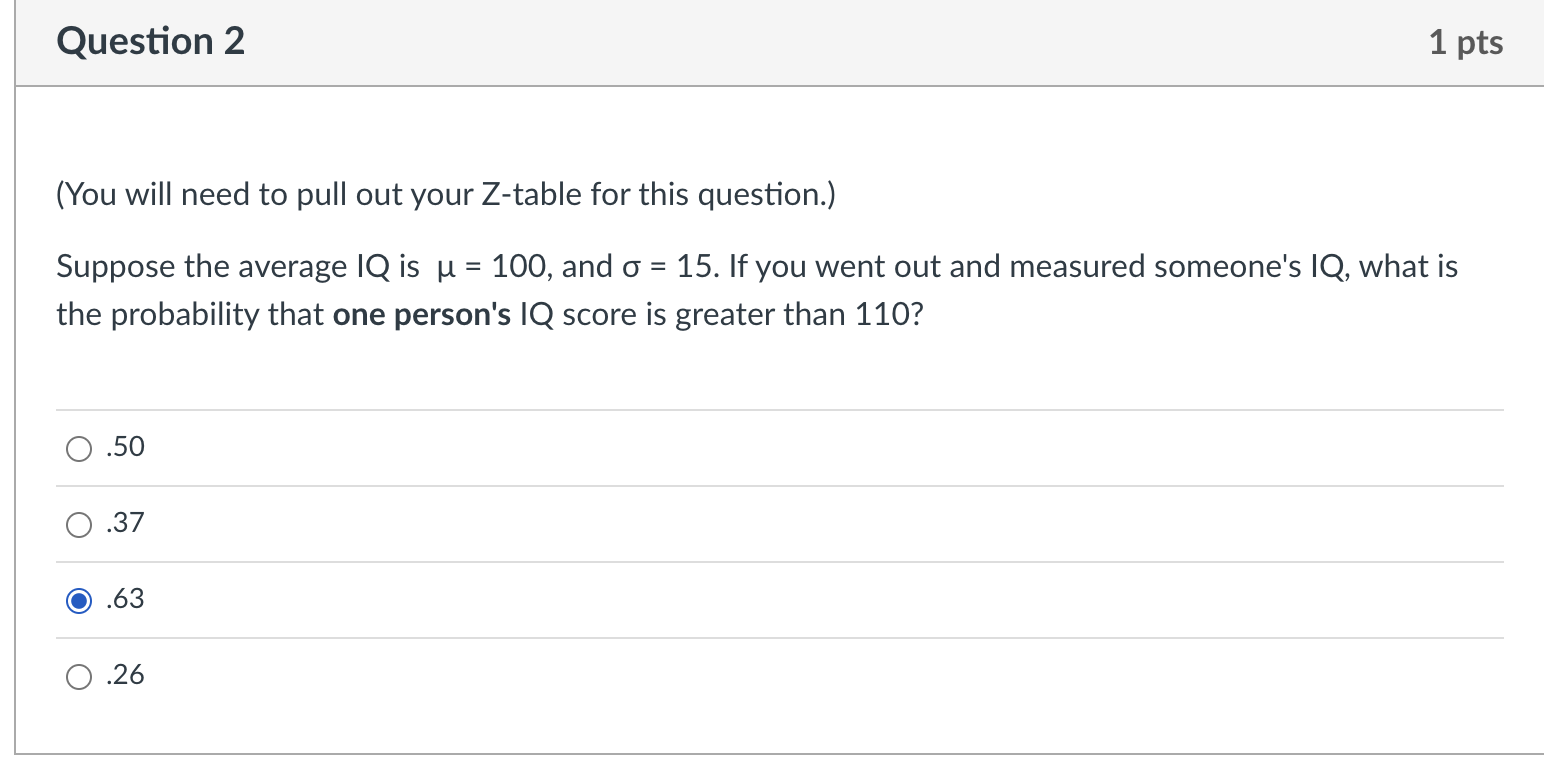1544x772 pixels.
Task: Select the .37 answer option
Action: (x=78, y=523)
